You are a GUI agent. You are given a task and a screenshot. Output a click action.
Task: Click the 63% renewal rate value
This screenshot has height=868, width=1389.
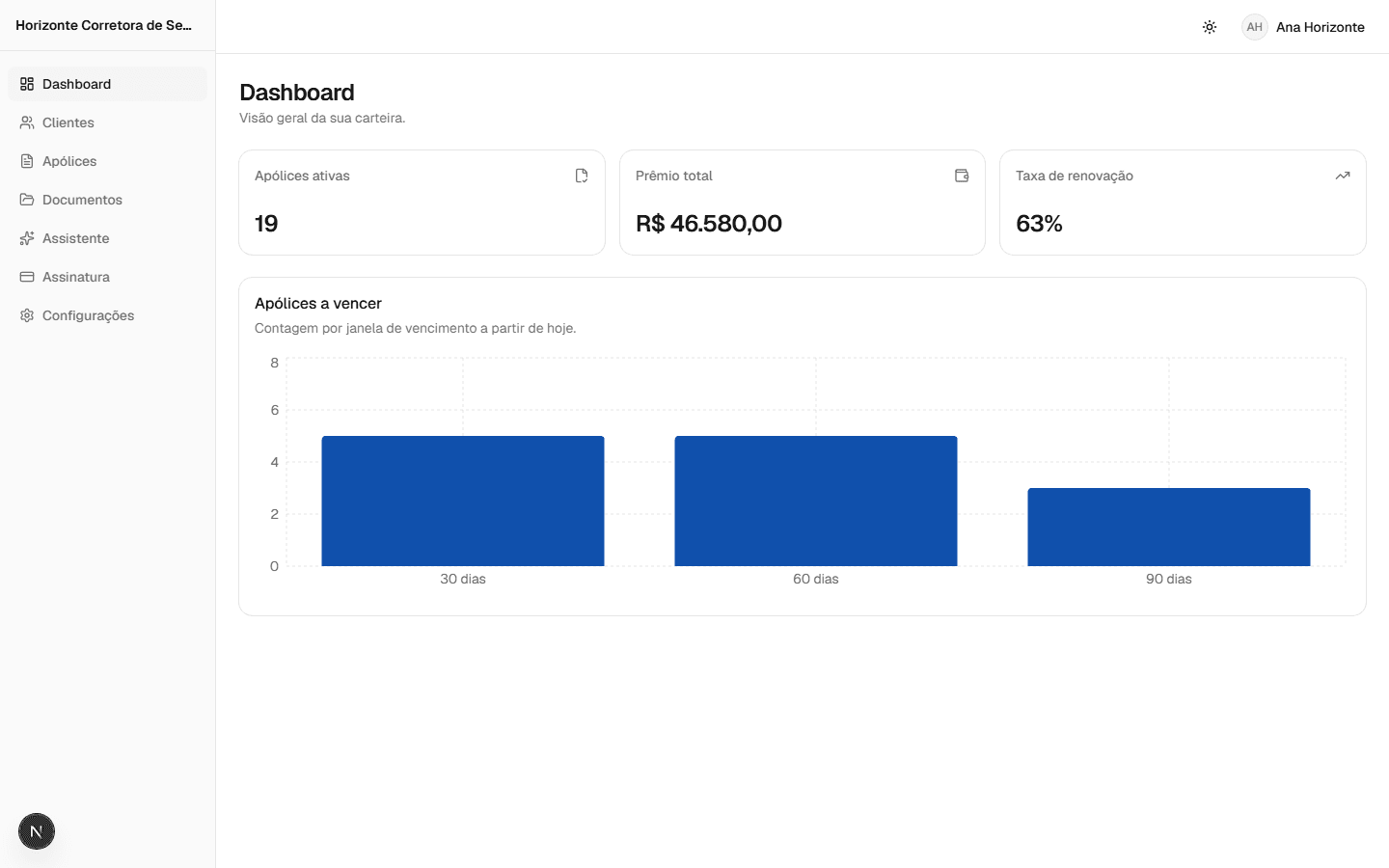pos(1039,224)
